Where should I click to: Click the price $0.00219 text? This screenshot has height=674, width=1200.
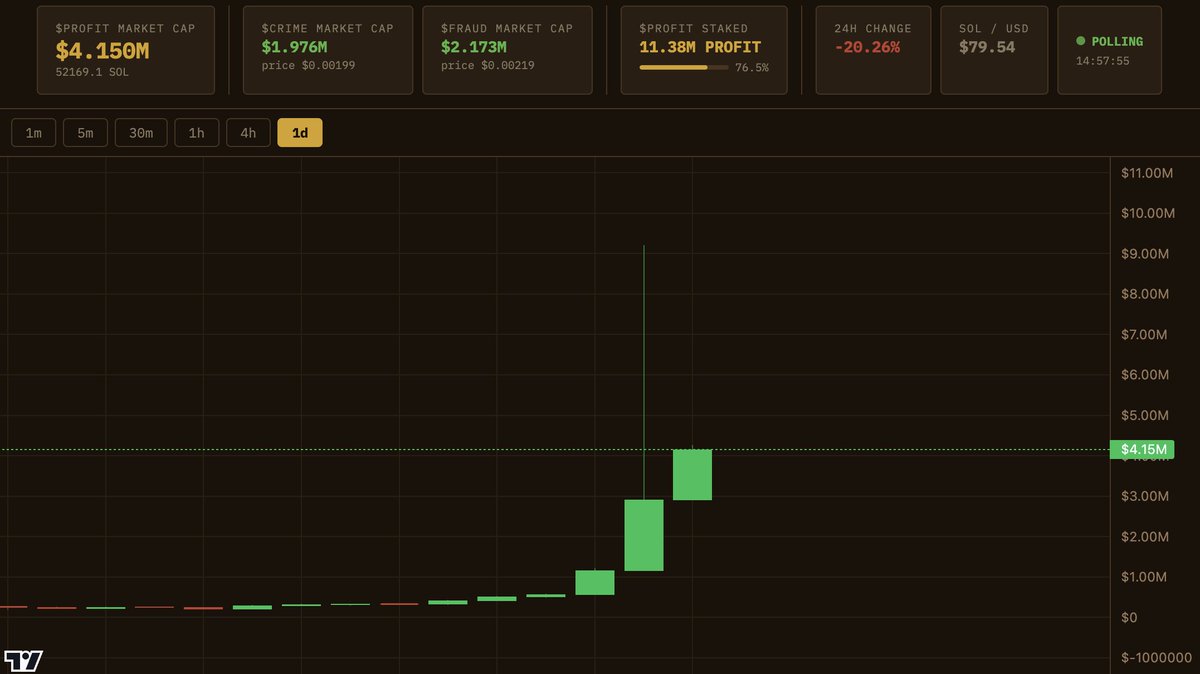[488, 65]
